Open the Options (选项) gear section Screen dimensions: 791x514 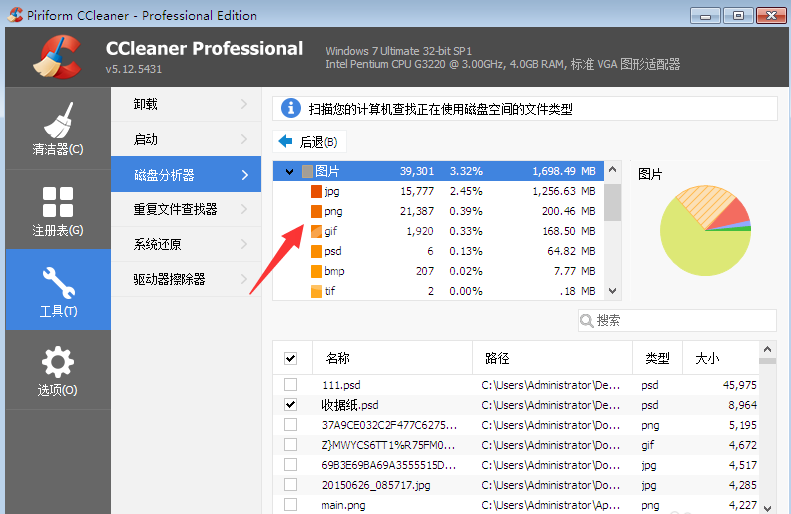point(58,370)
